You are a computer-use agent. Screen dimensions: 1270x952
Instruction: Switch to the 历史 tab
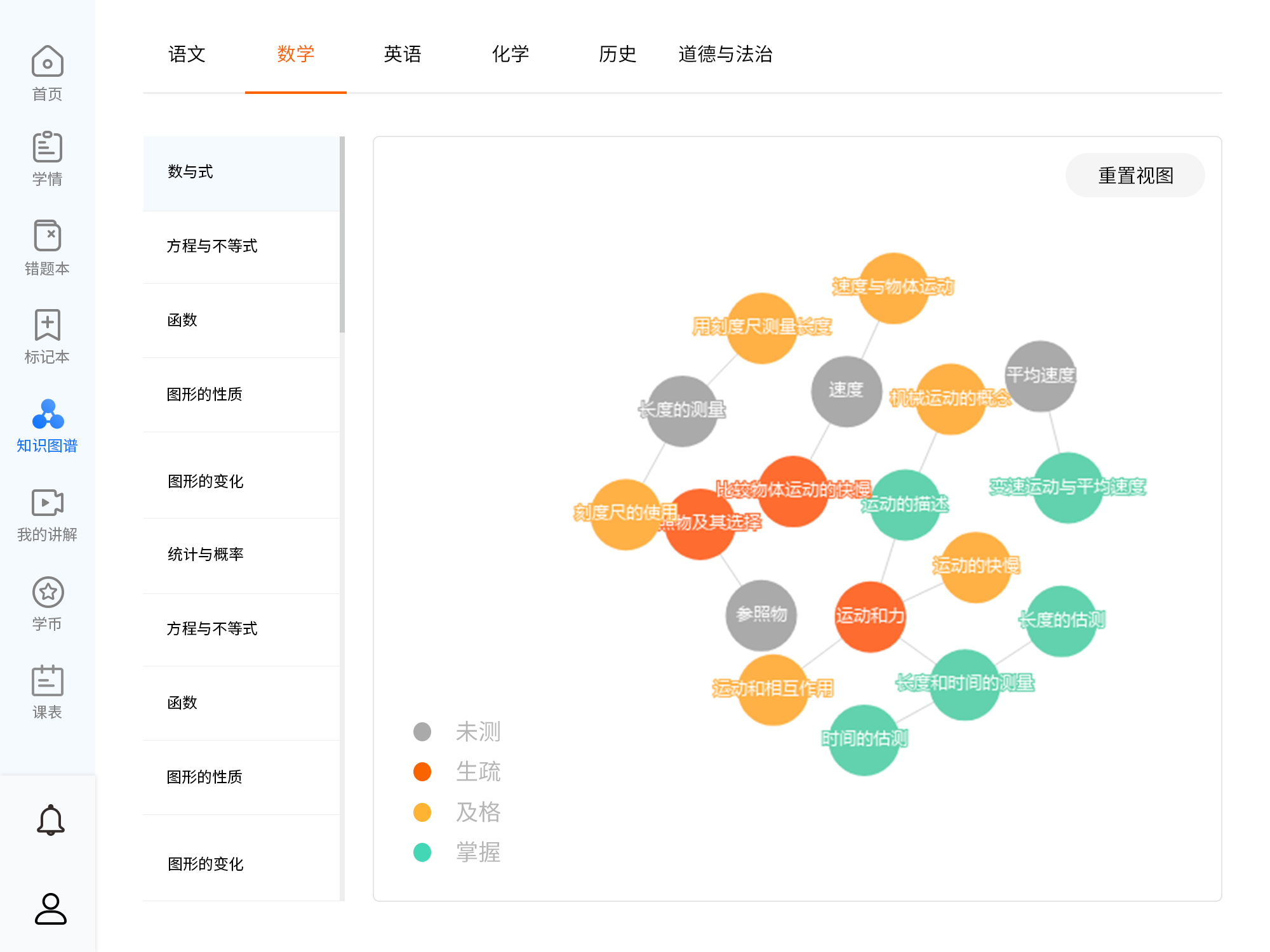click(x=617, y=54)
